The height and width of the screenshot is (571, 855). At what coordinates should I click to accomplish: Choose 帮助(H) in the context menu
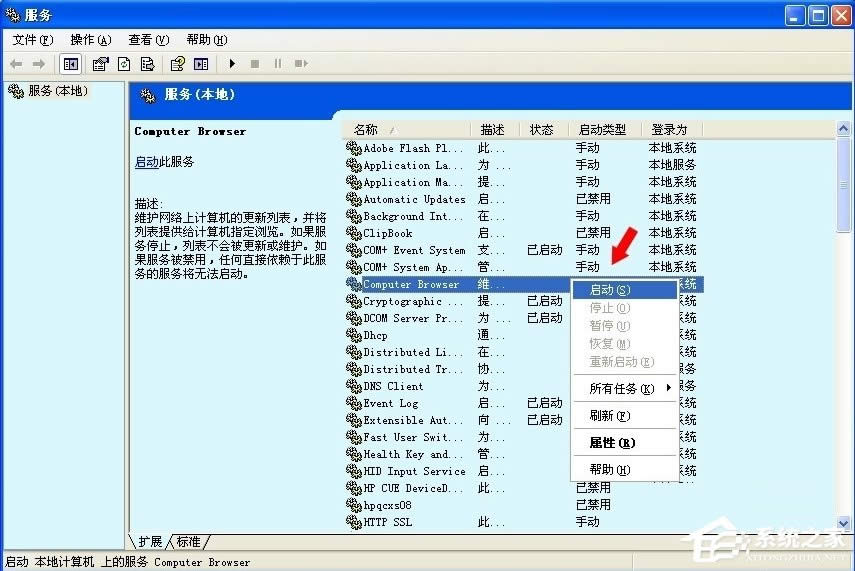click(x=624, y=469)
